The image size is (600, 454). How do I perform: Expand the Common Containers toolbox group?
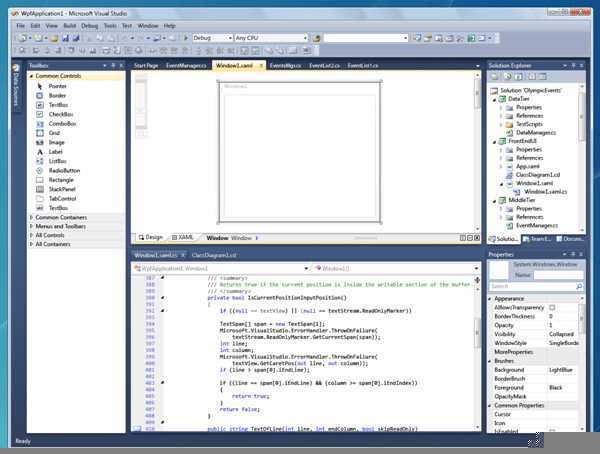(32, 217)
